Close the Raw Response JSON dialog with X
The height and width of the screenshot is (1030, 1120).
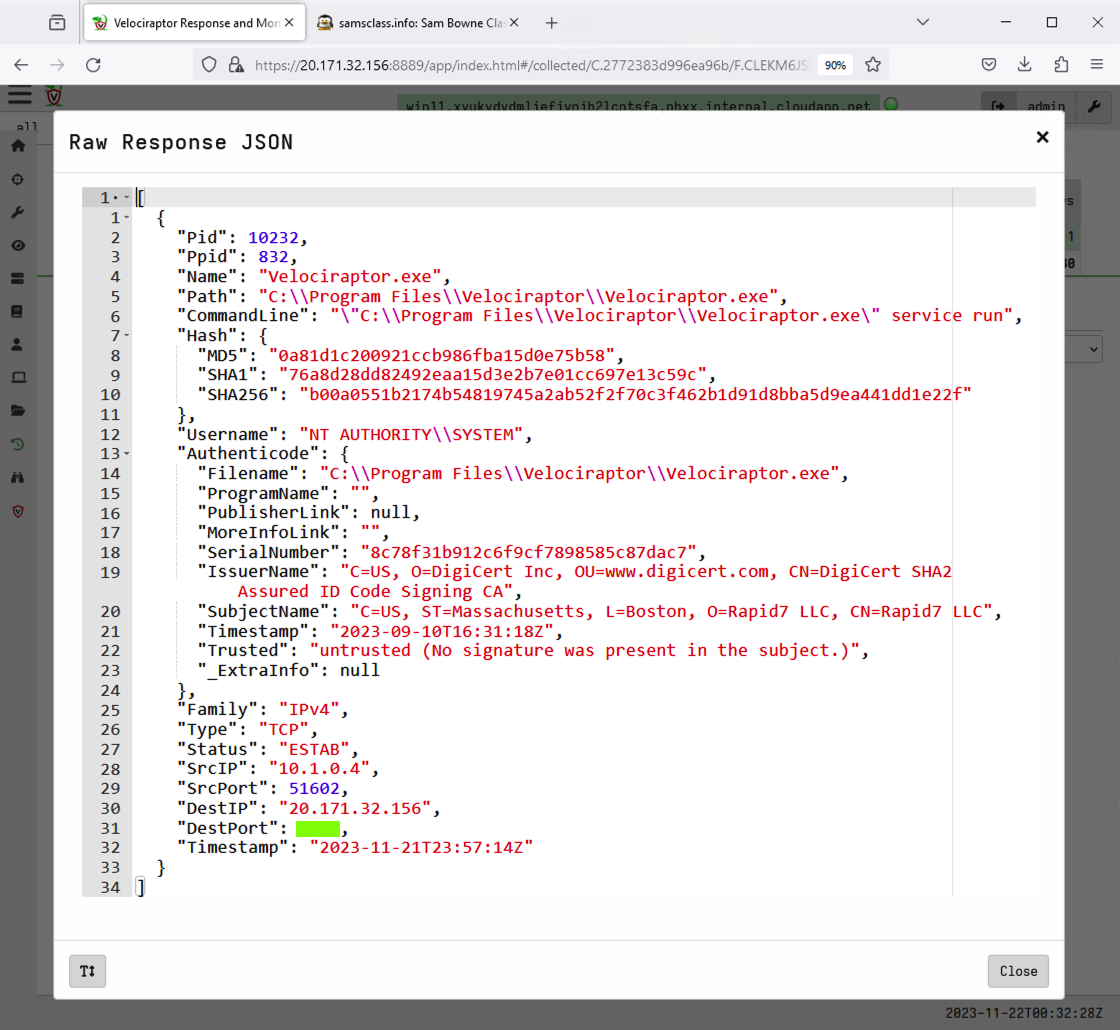point(1042,137)
